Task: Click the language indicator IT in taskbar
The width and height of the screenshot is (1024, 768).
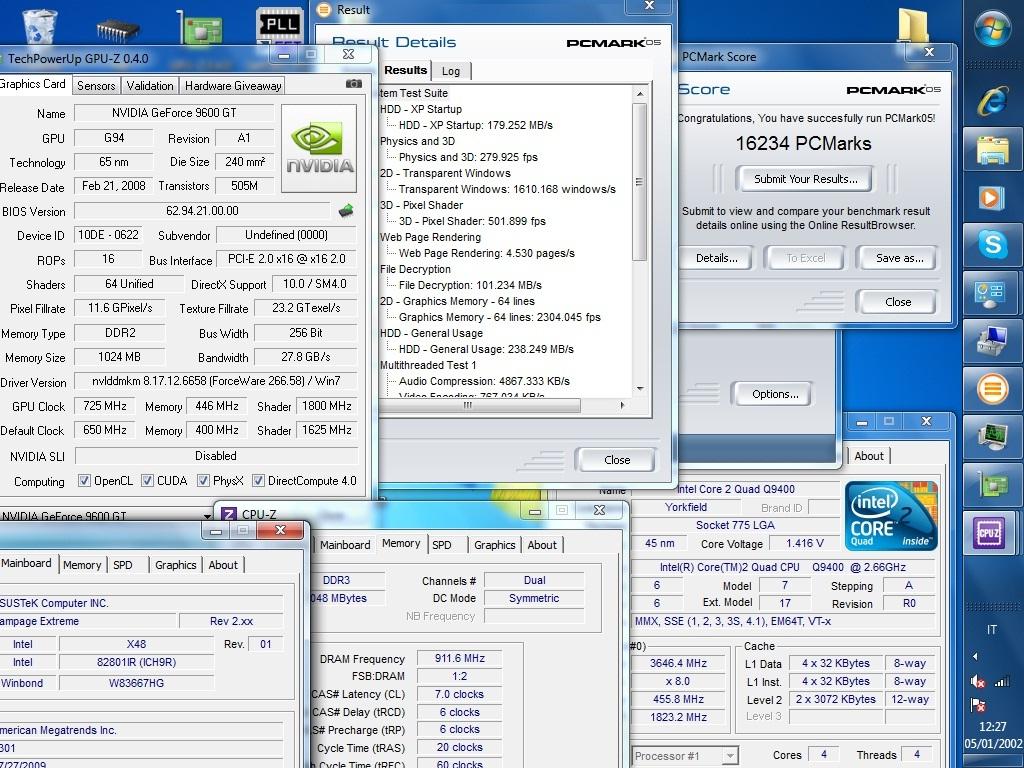Action: click(991, 630)
